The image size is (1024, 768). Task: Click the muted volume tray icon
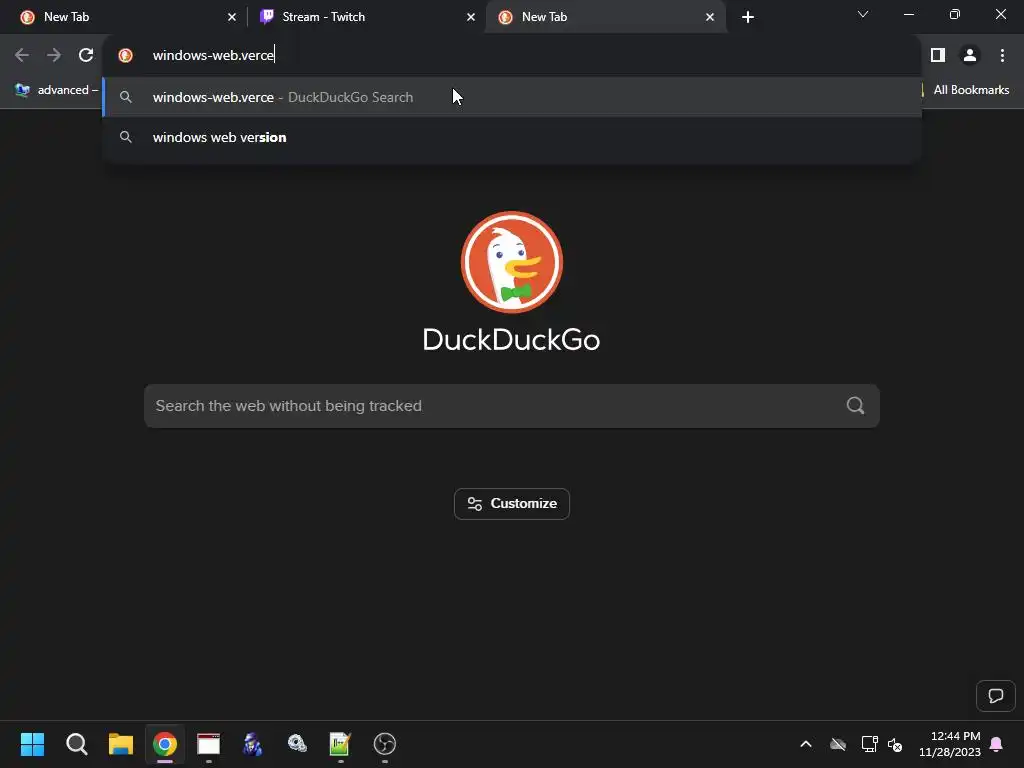pyautogui.click(x=895, y=744)
